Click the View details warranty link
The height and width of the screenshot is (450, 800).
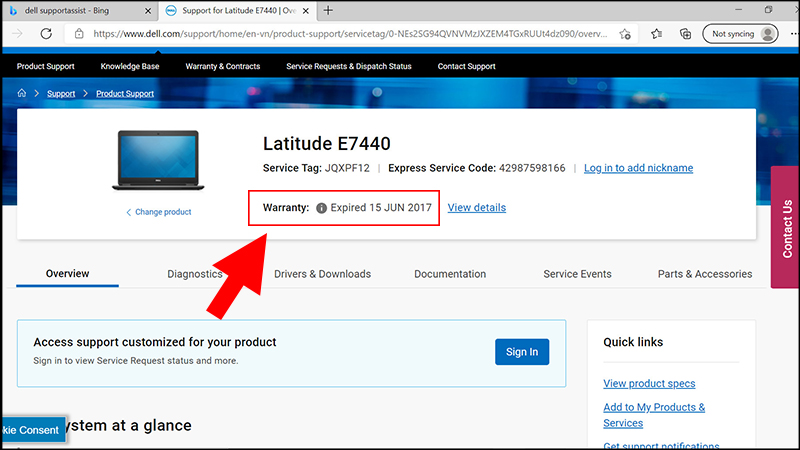click(x=476, y=208)
